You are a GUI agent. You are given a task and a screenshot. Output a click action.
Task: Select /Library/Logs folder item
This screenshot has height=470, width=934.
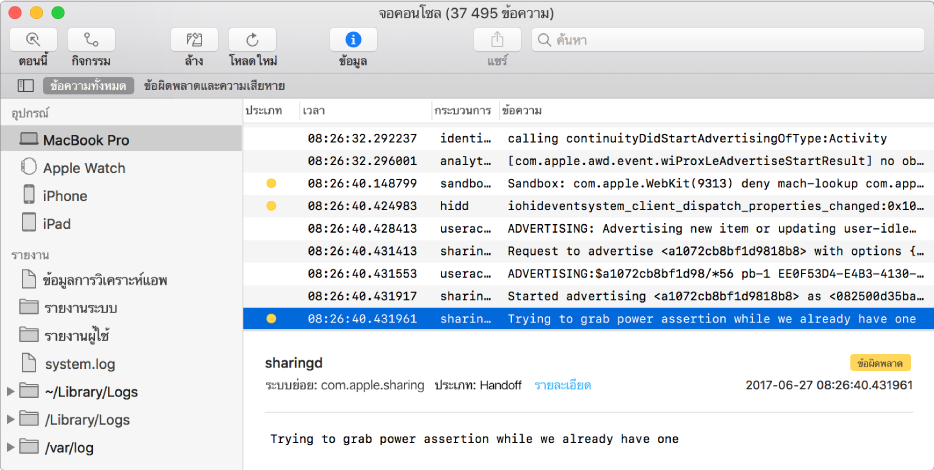[121, 419]
